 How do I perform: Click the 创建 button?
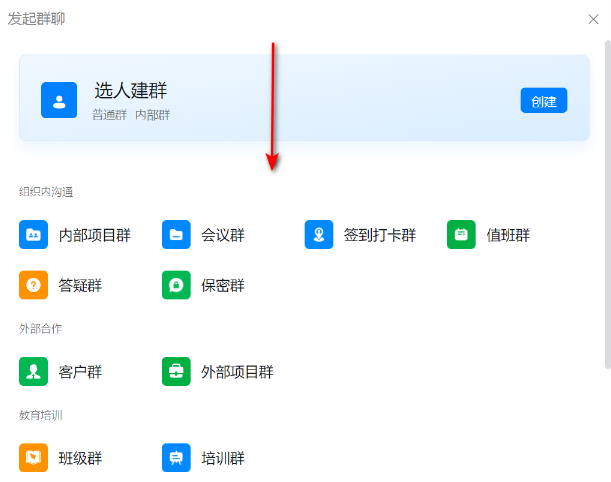pyautogui.click(x=544, y=101)
